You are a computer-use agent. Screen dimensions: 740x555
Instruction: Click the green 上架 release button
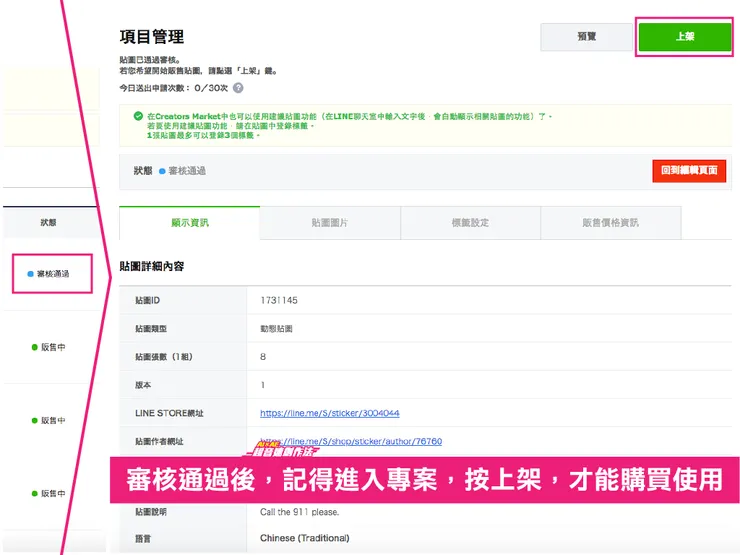[684, 37]
